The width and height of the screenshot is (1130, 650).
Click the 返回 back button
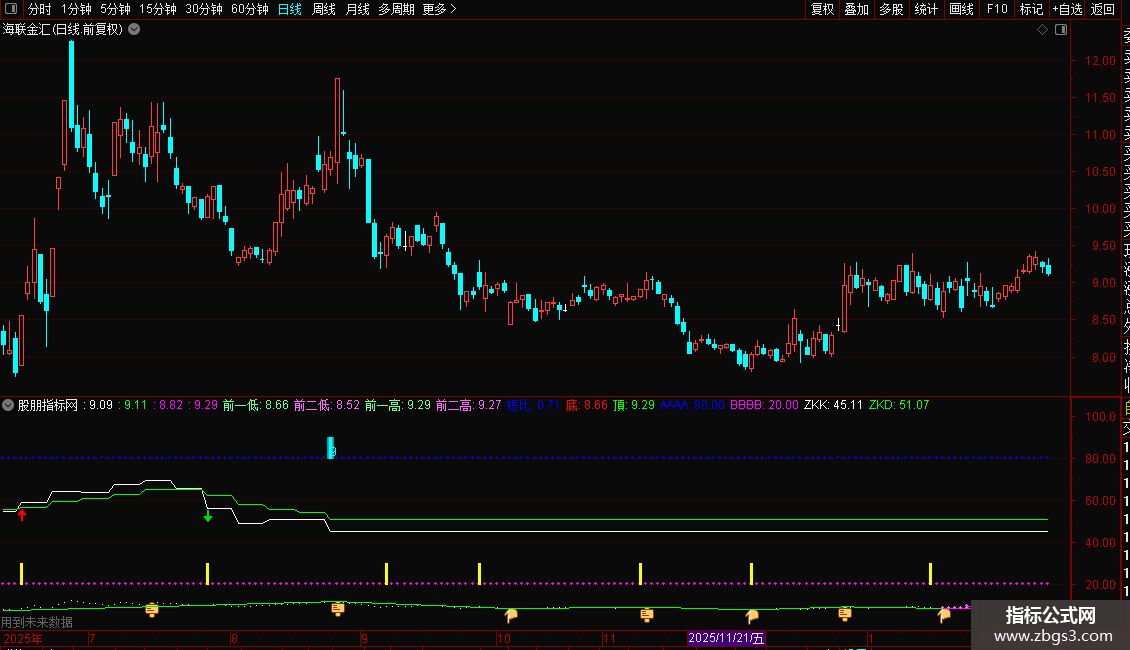coord(1103,9)
